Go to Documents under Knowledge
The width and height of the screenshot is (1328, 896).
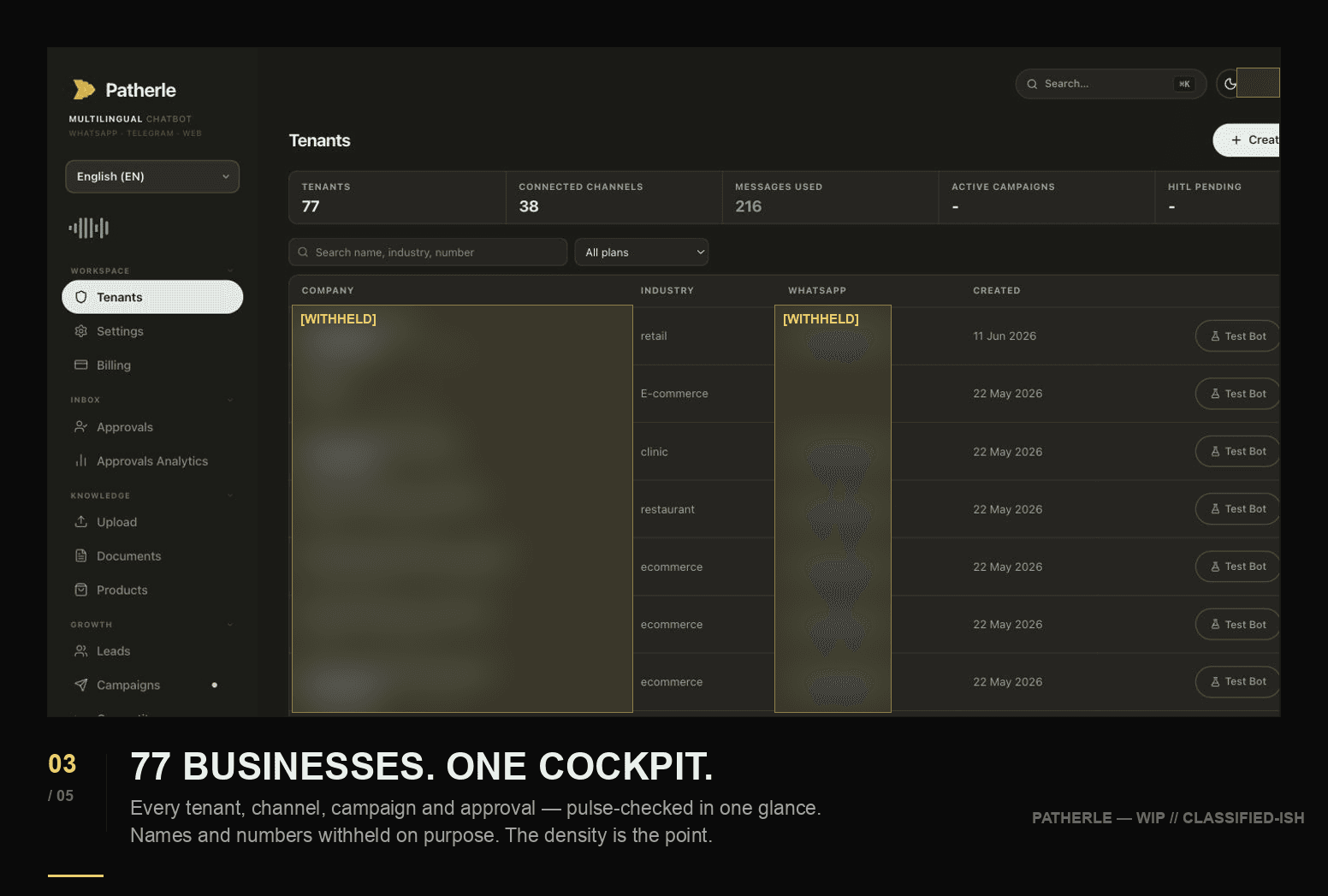152,555
